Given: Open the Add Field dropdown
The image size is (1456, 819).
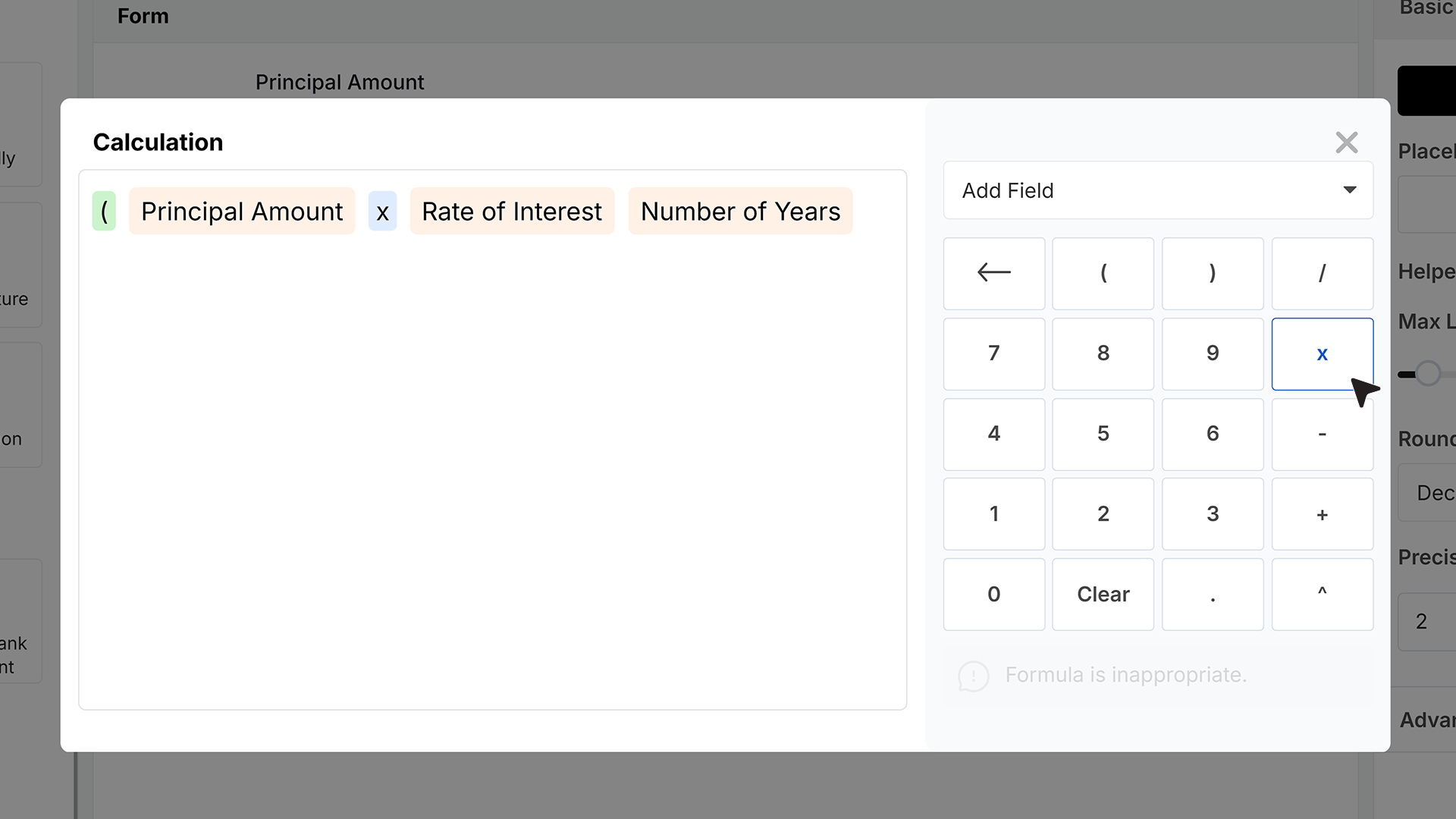Looking at the screenshot, I should [1158, 190].
